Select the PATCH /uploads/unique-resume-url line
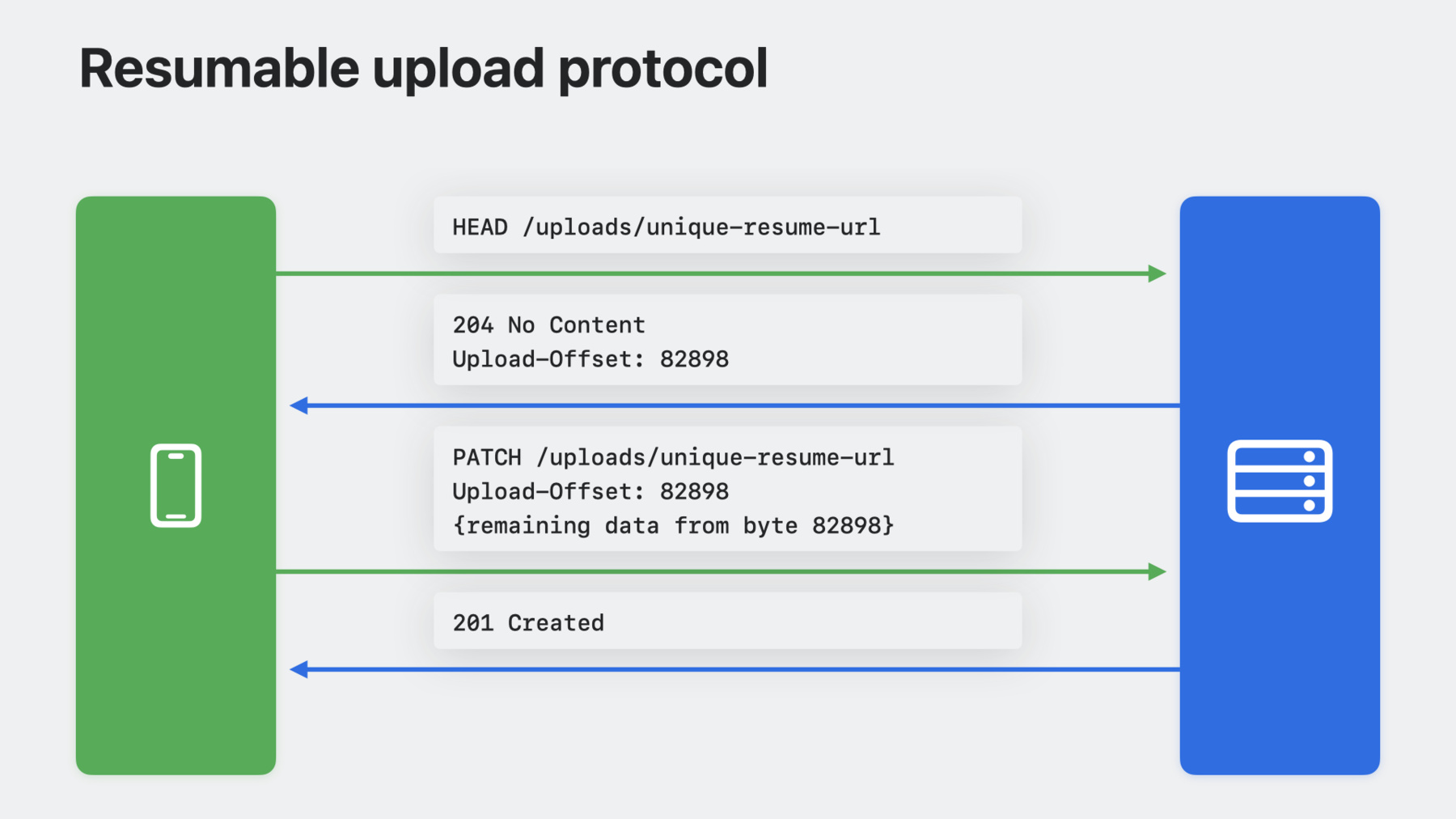This screenshot has height=819, width=1456. pyautogui.click(x=673, y=457)
